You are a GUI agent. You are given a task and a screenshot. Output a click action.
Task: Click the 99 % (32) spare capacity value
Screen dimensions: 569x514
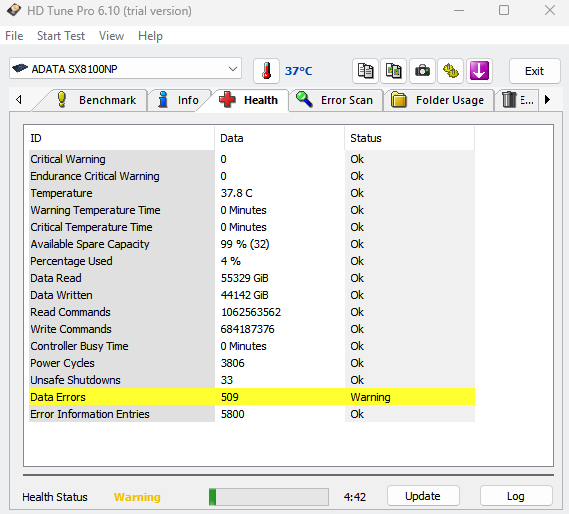pos(245,244)
